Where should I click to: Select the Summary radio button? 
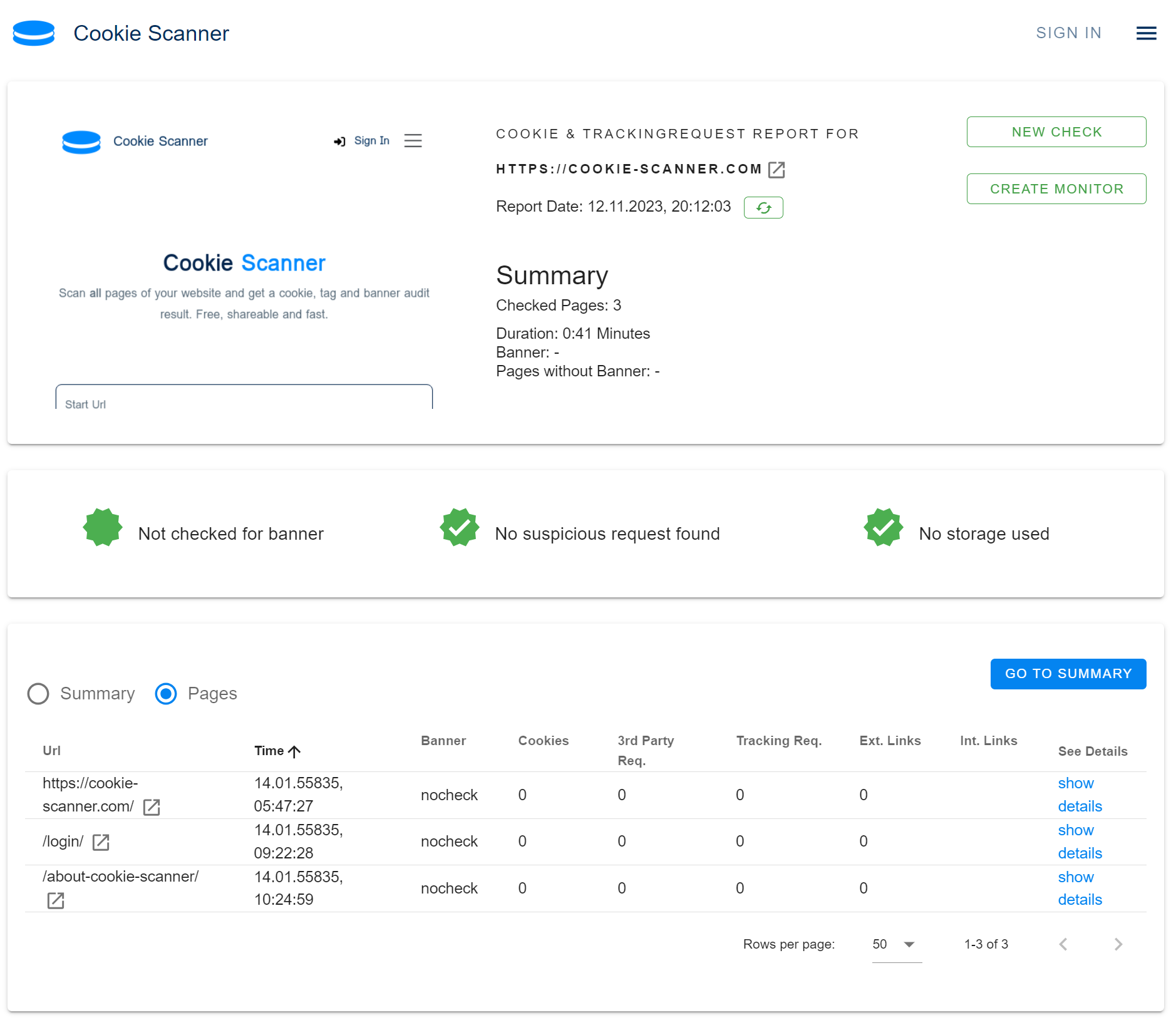(x=38, y=694)
